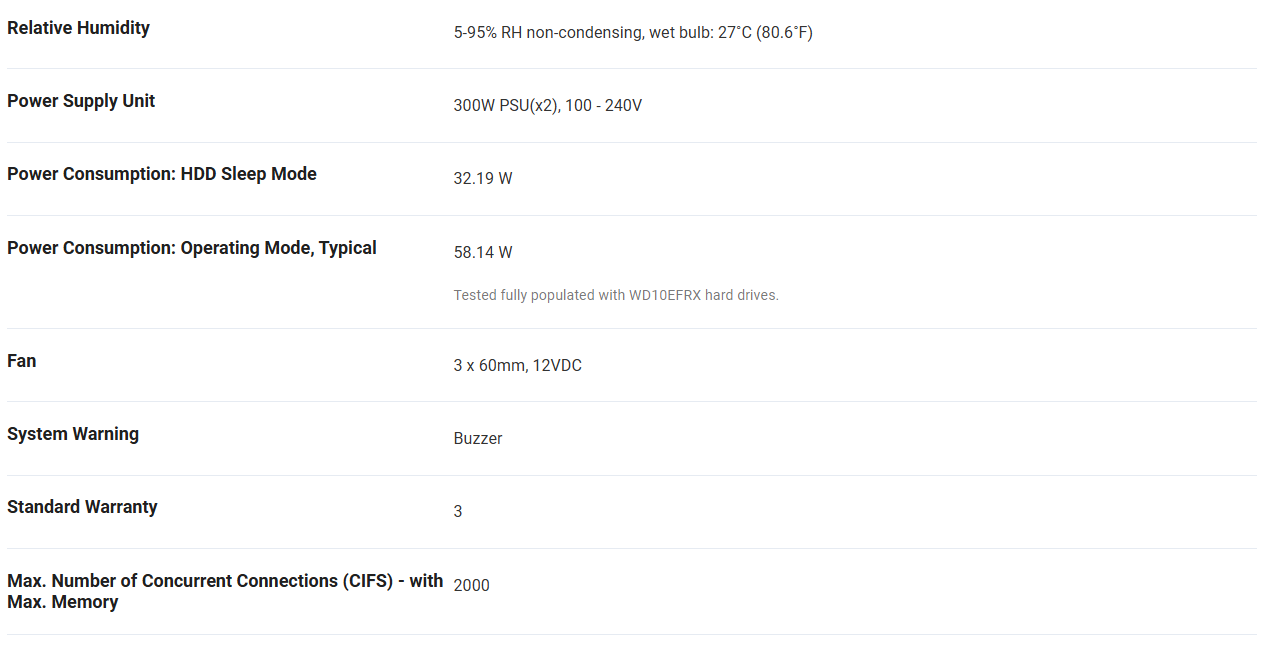Image resolution: width=1262 pixels, height=646 pixels.
Task: Click the 32.19 W value
Action: (x=483, y=179)
